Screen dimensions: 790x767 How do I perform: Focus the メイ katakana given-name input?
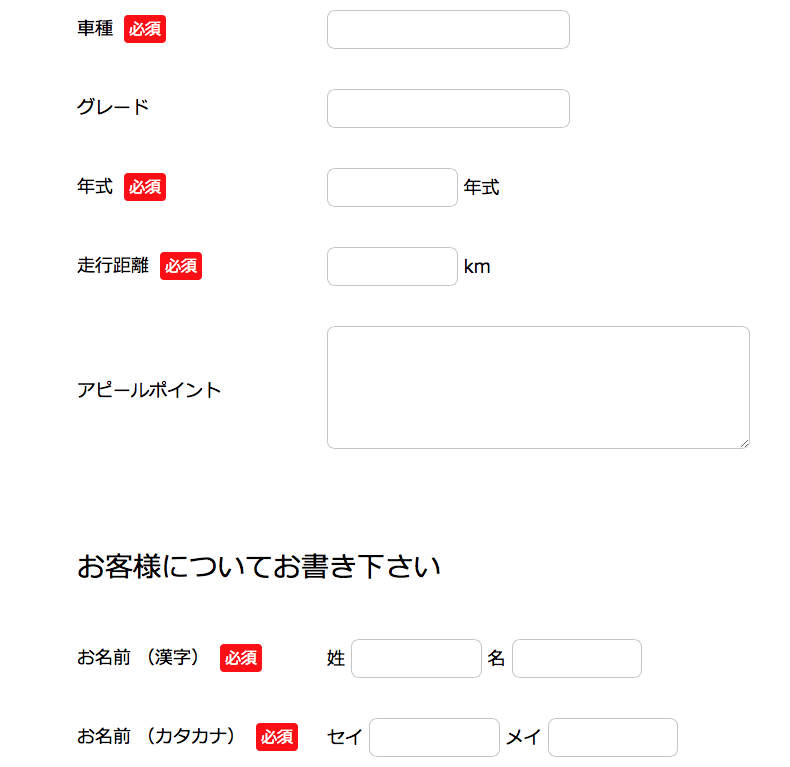click(x=613, y=737)
